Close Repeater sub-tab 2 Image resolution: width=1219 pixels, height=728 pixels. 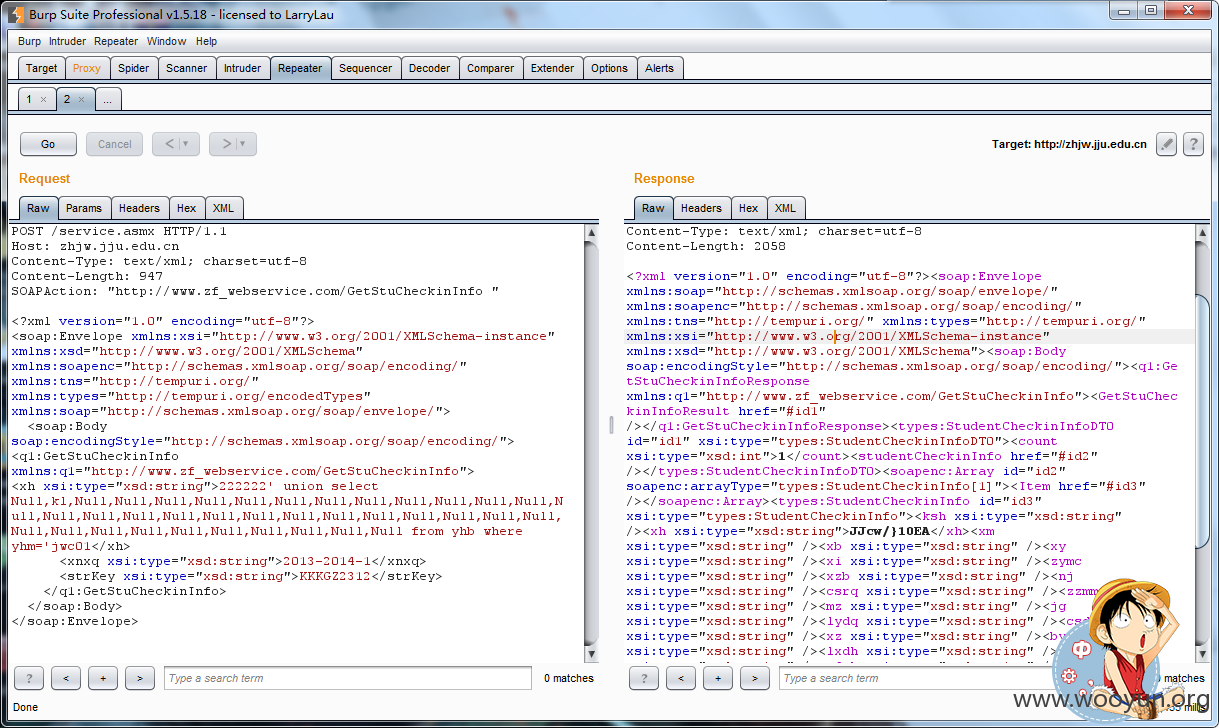pyautogui.click(x=81, y=100)
